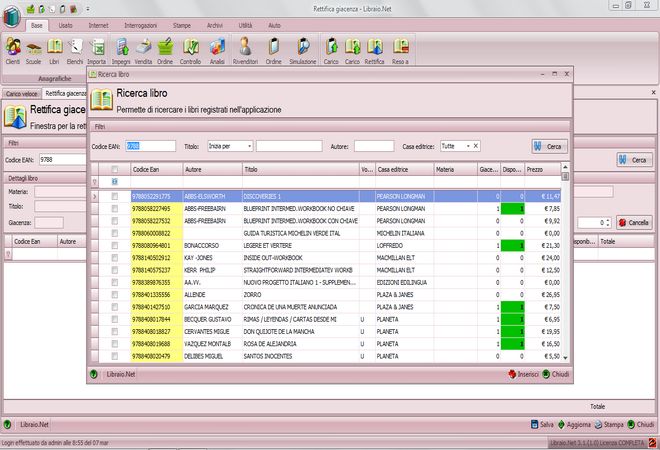Open the Titolo 'Inizia per' dropdown
Screen dimensions: 660x450
[249, 146]
